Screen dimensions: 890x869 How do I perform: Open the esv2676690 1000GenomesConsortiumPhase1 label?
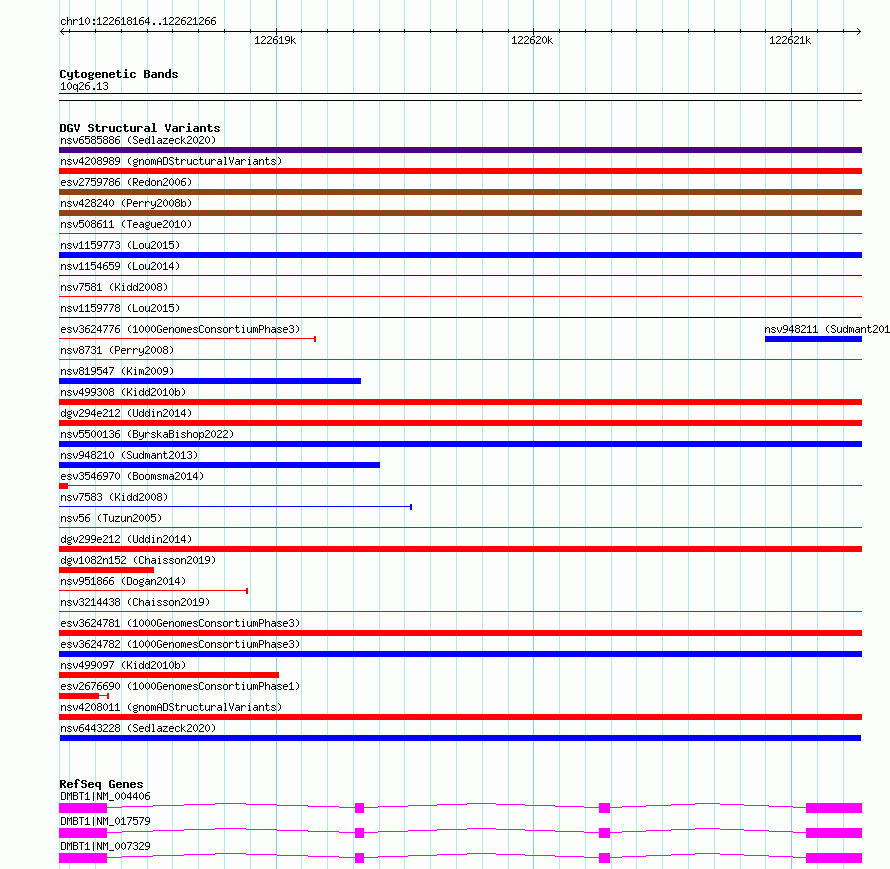[180, 686]
